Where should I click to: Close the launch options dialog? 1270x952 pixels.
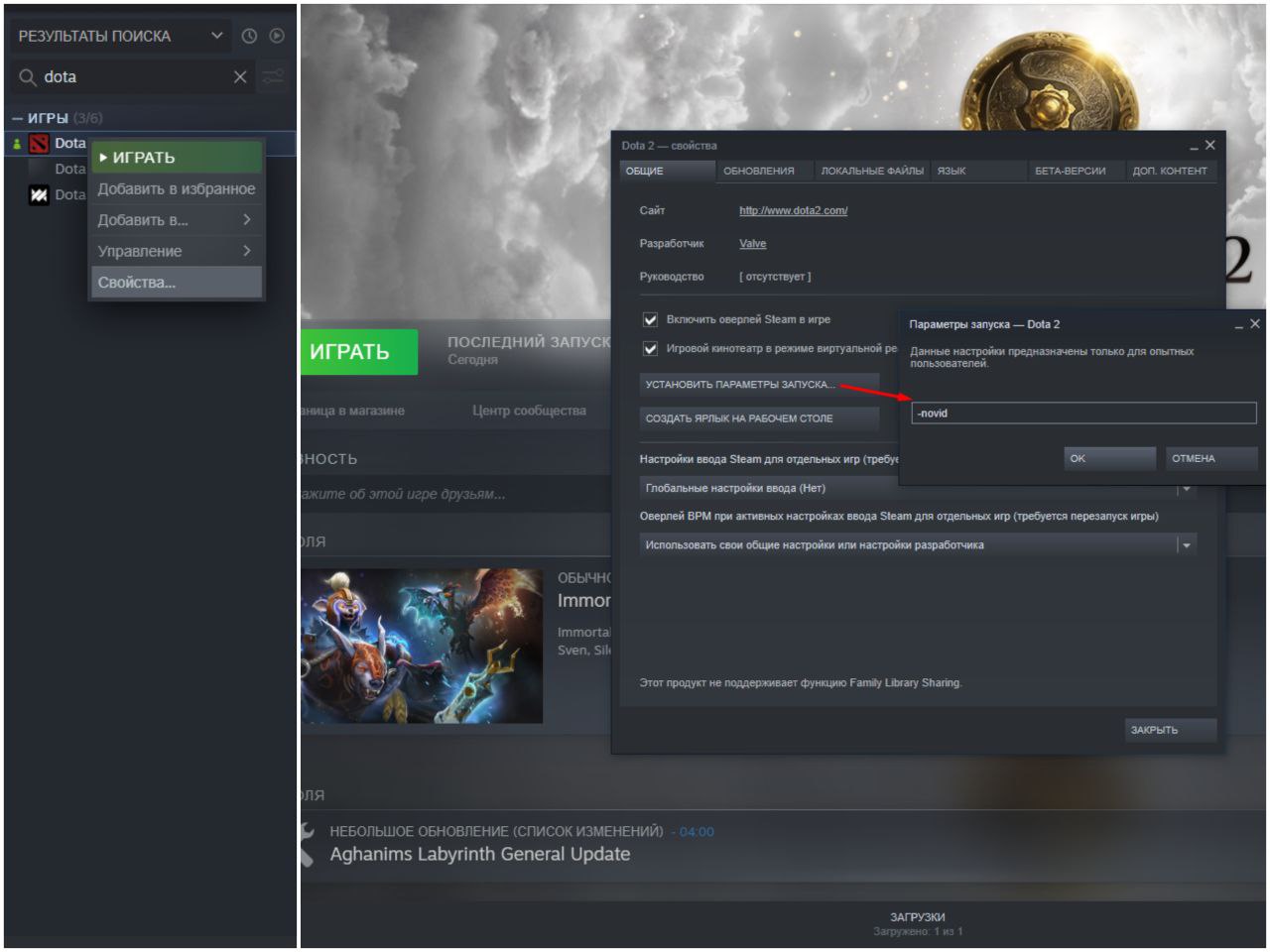(x=1255, y=324)
